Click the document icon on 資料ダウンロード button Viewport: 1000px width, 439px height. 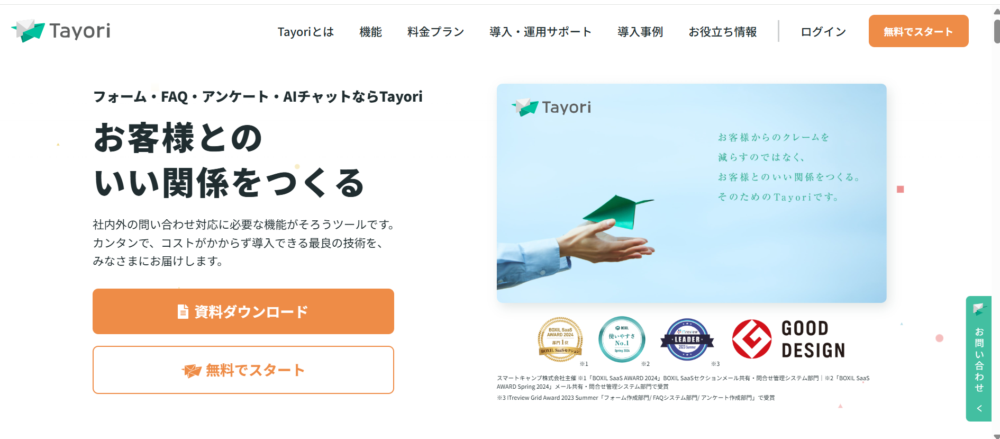(183, 311)
